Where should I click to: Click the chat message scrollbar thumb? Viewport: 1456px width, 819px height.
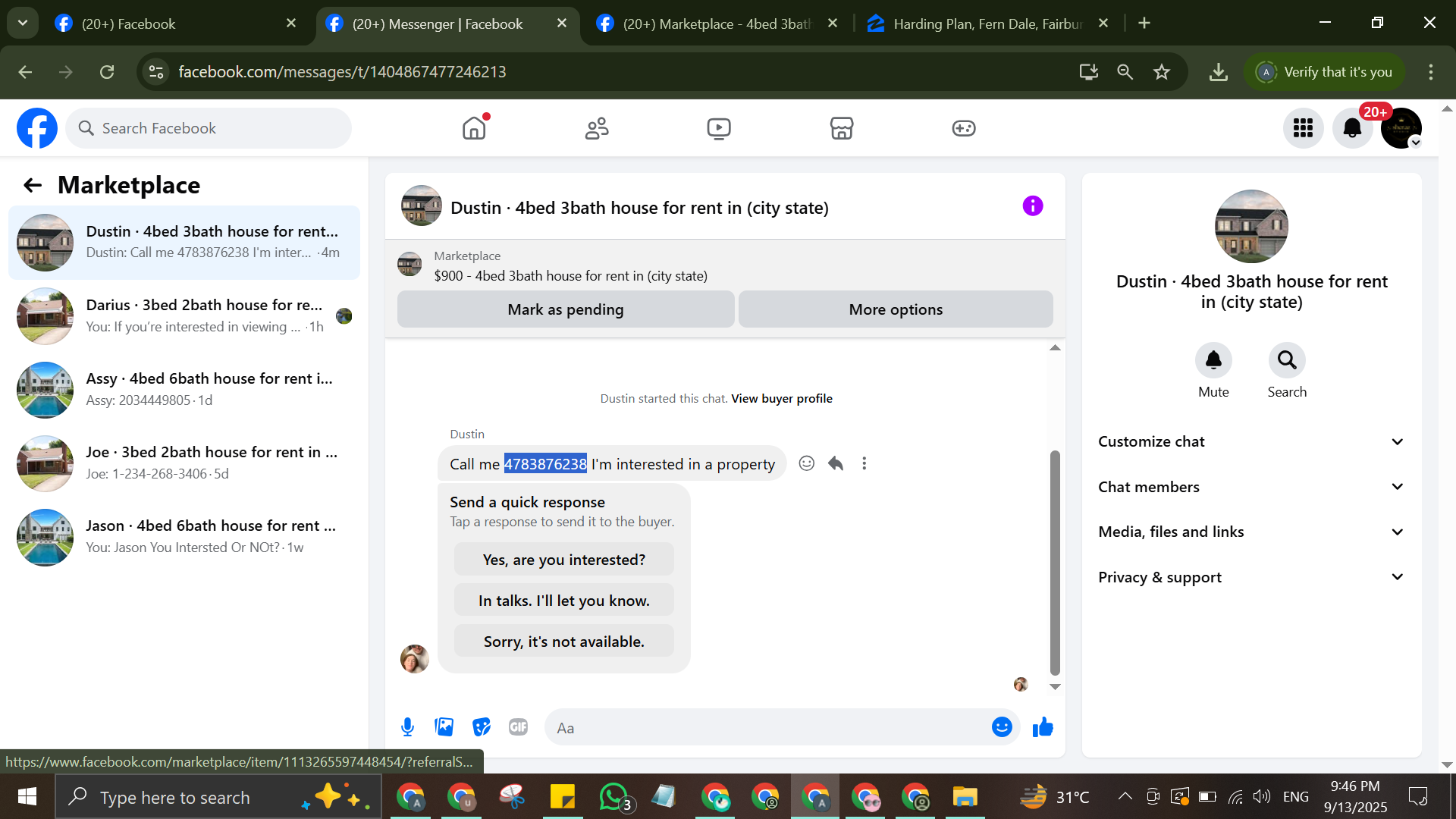point(1055,562)
